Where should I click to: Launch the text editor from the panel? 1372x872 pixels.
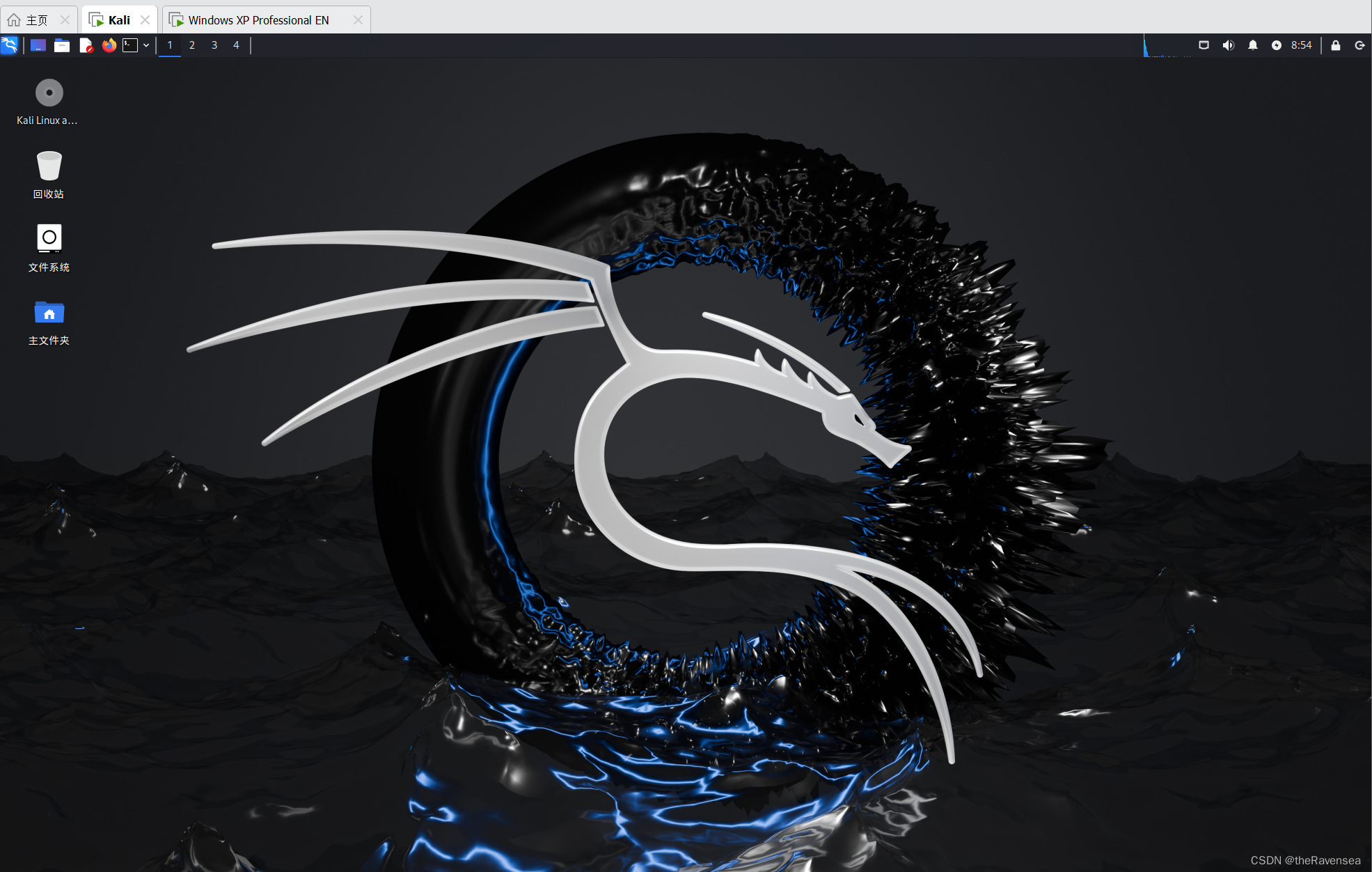click(86, 45)
